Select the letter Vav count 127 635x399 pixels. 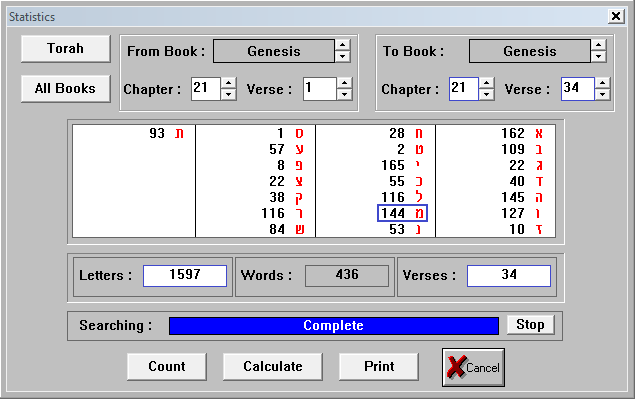coord(522,213)
